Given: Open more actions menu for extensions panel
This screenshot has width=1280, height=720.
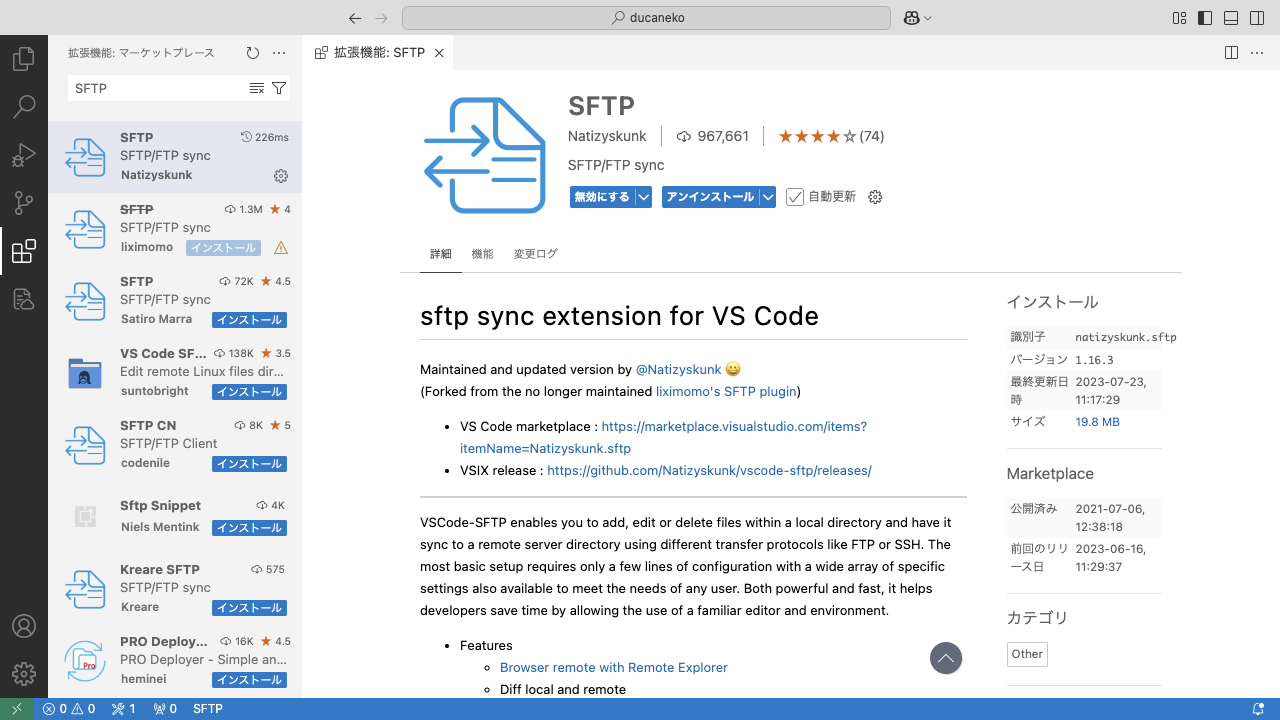Looking at the screenshot, I should pos(278,53).
